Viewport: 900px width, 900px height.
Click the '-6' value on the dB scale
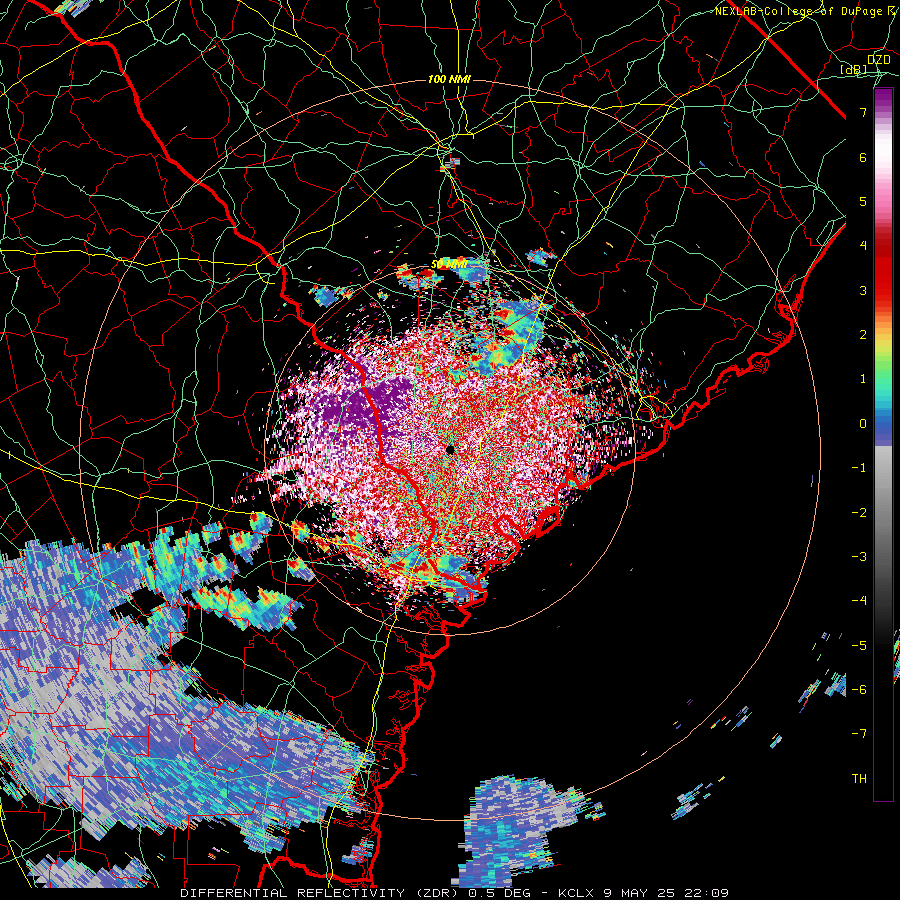click(x=859, y=690)
